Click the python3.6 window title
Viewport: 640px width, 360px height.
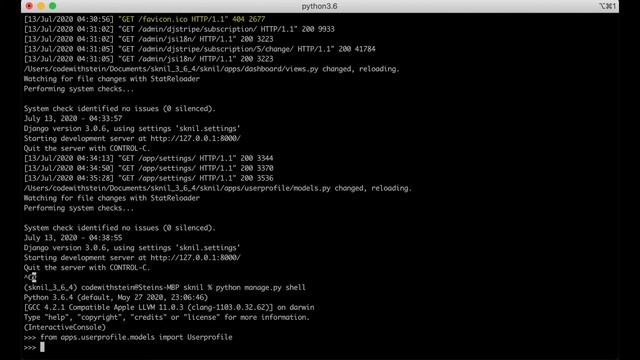point(319,6)
